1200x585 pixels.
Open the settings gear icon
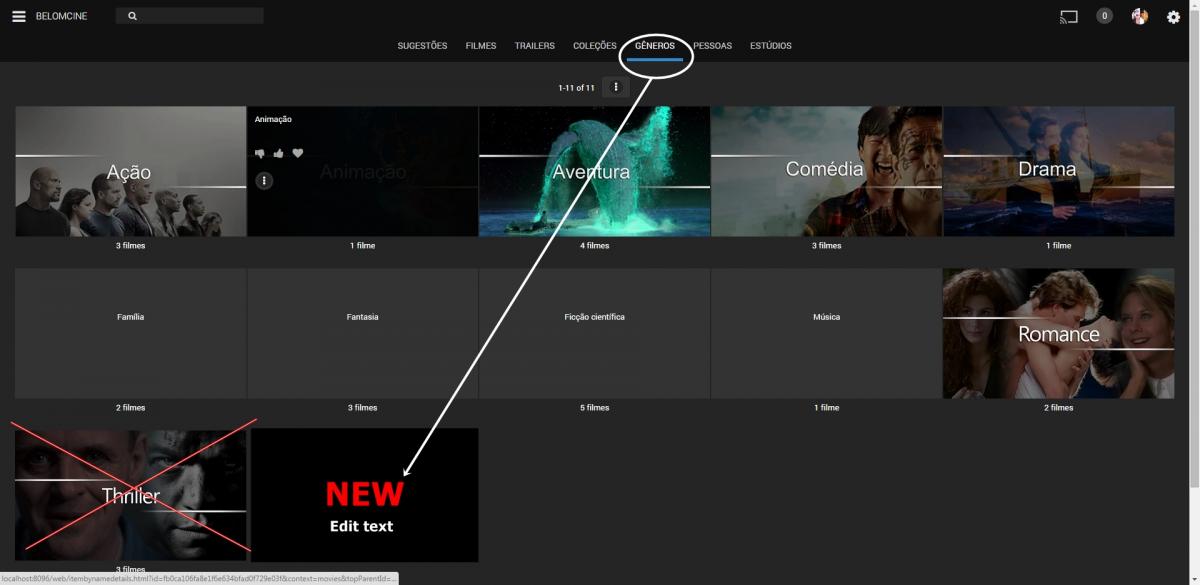tap(1174, 17)
